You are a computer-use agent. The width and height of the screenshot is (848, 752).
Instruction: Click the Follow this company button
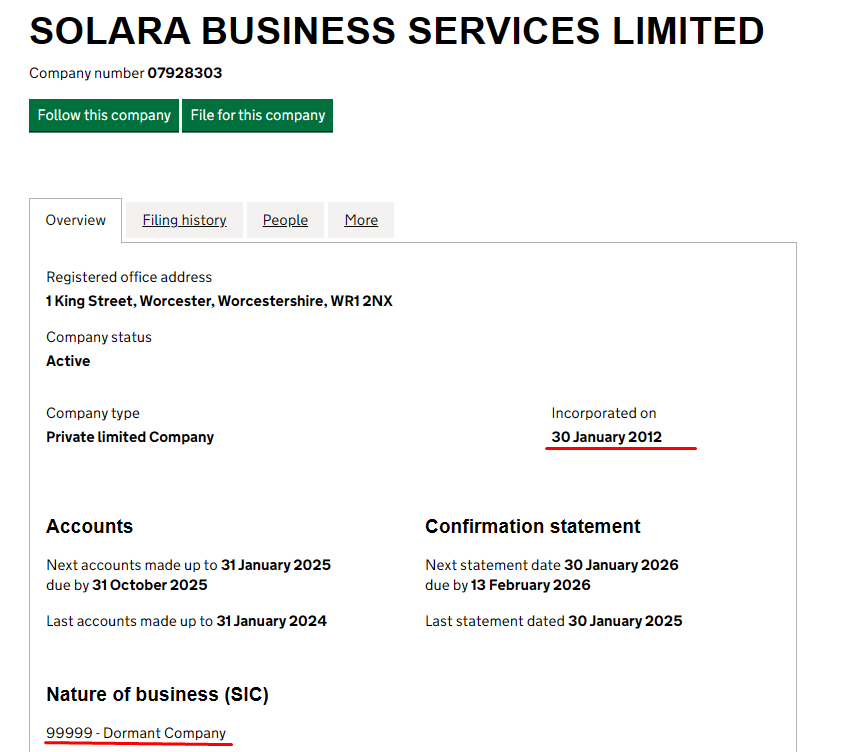(x=104, y=115)
